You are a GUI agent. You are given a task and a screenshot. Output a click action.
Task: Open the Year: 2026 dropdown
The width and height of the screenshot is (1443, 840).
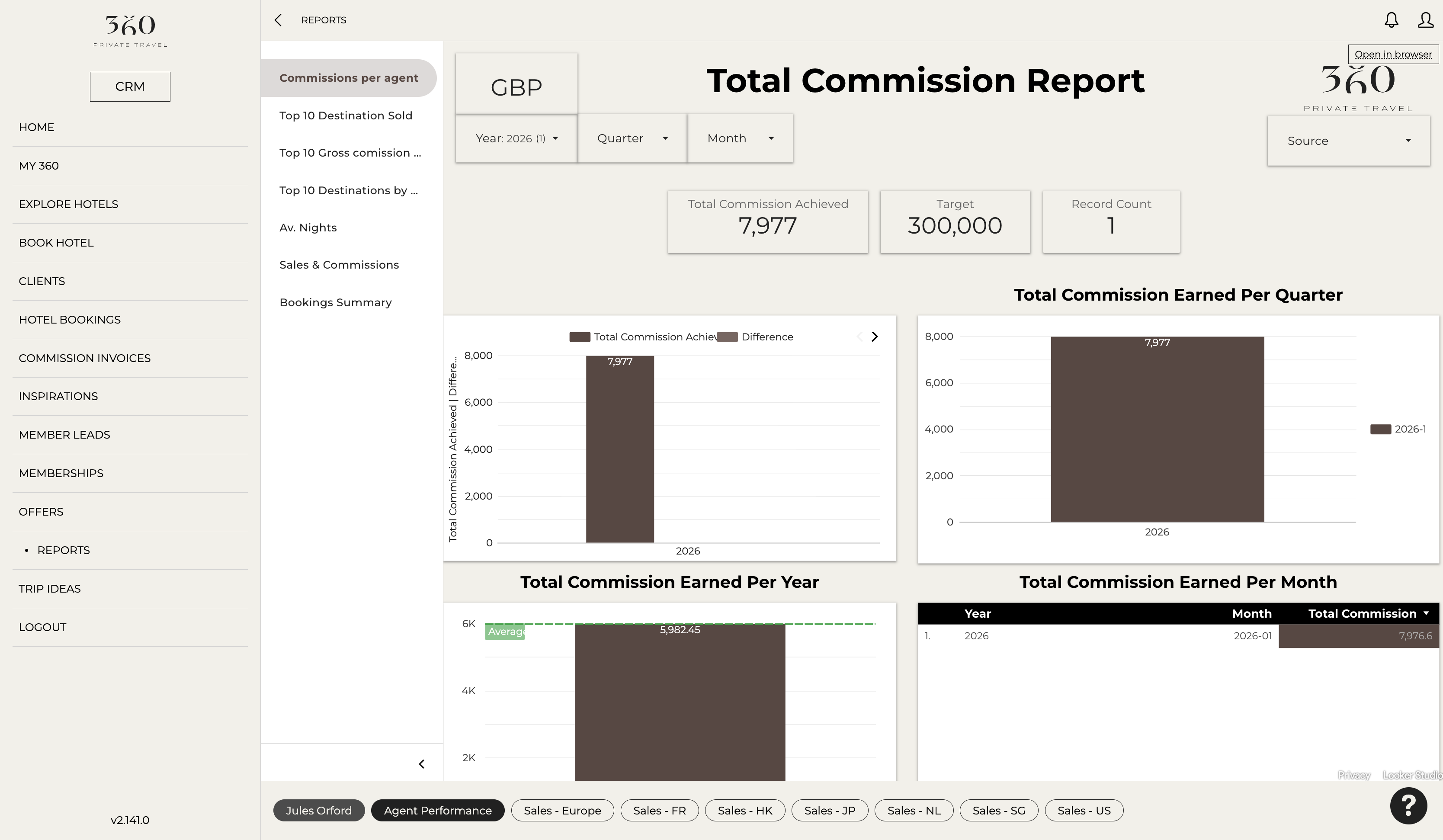tap(516, 138)
